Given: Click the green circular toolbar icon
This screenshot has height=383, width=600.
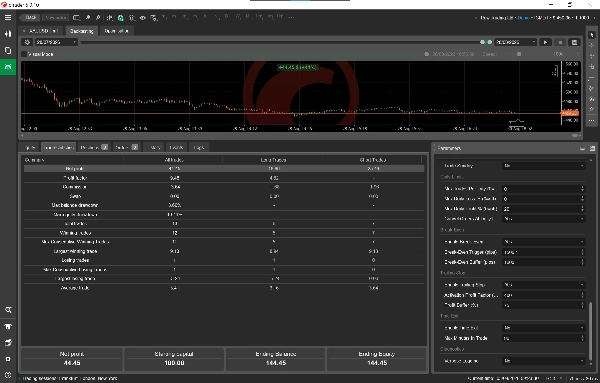Looking at the screenshot, I should [x=121, y=18].
